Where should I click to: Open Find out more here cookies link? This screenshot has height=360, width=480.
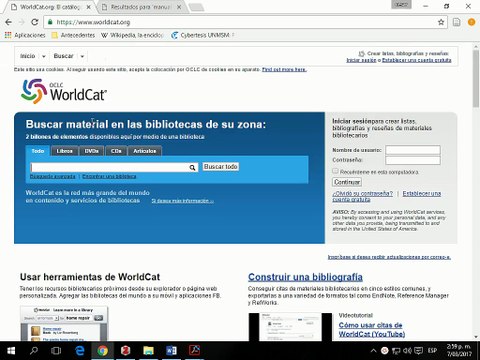point(284,69)
